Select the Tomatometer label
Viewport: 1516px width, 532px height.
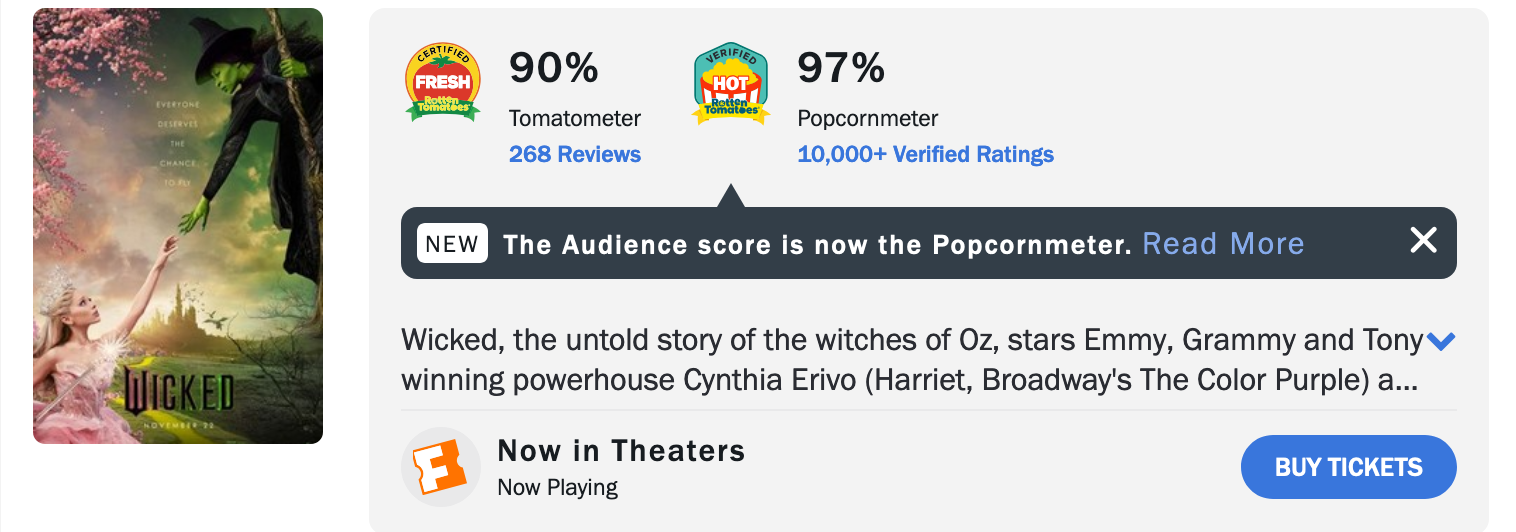[x=575, y=119]
